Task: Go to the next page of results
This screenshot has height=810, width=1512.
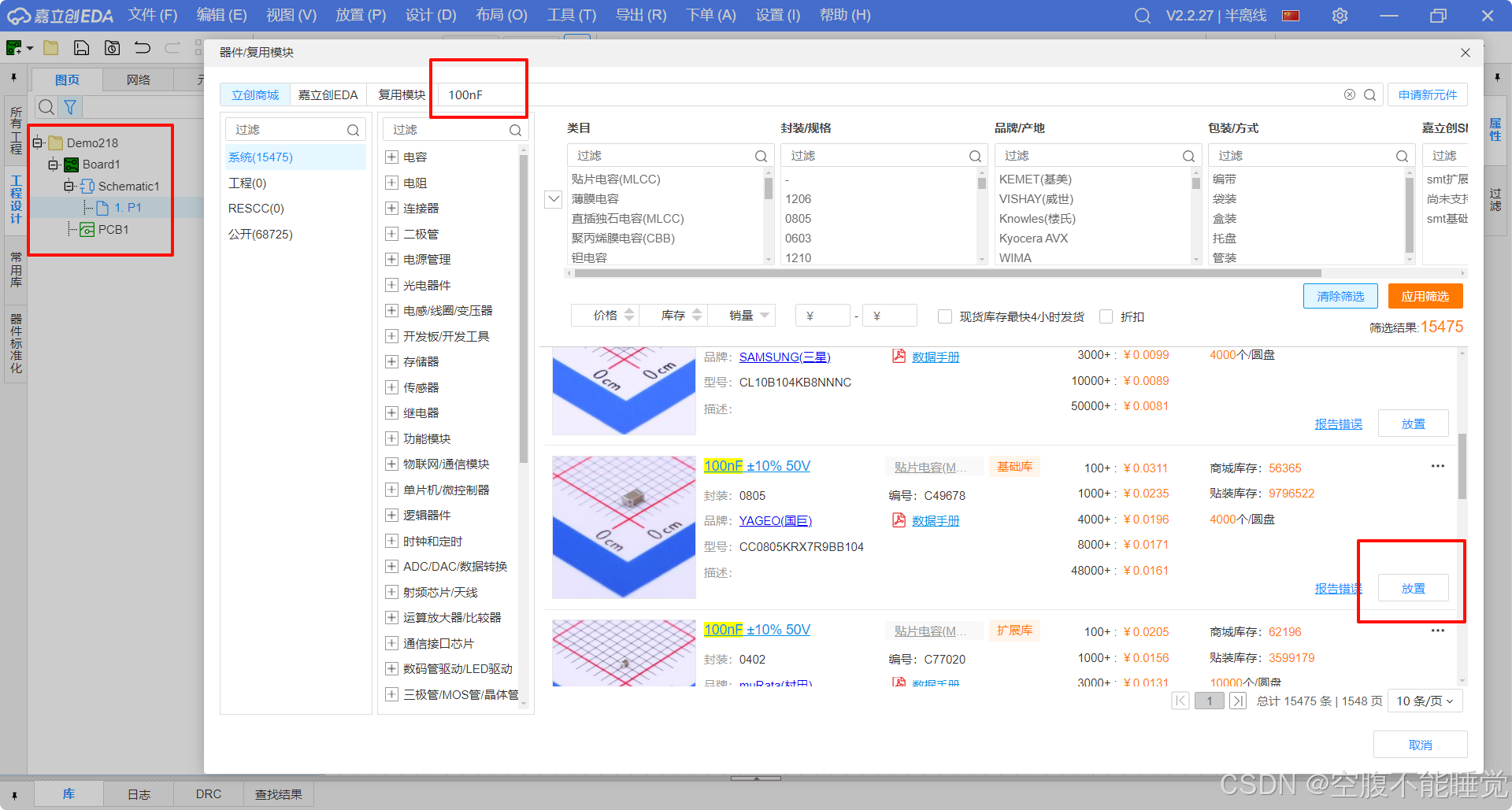Action: point(1238,701)
